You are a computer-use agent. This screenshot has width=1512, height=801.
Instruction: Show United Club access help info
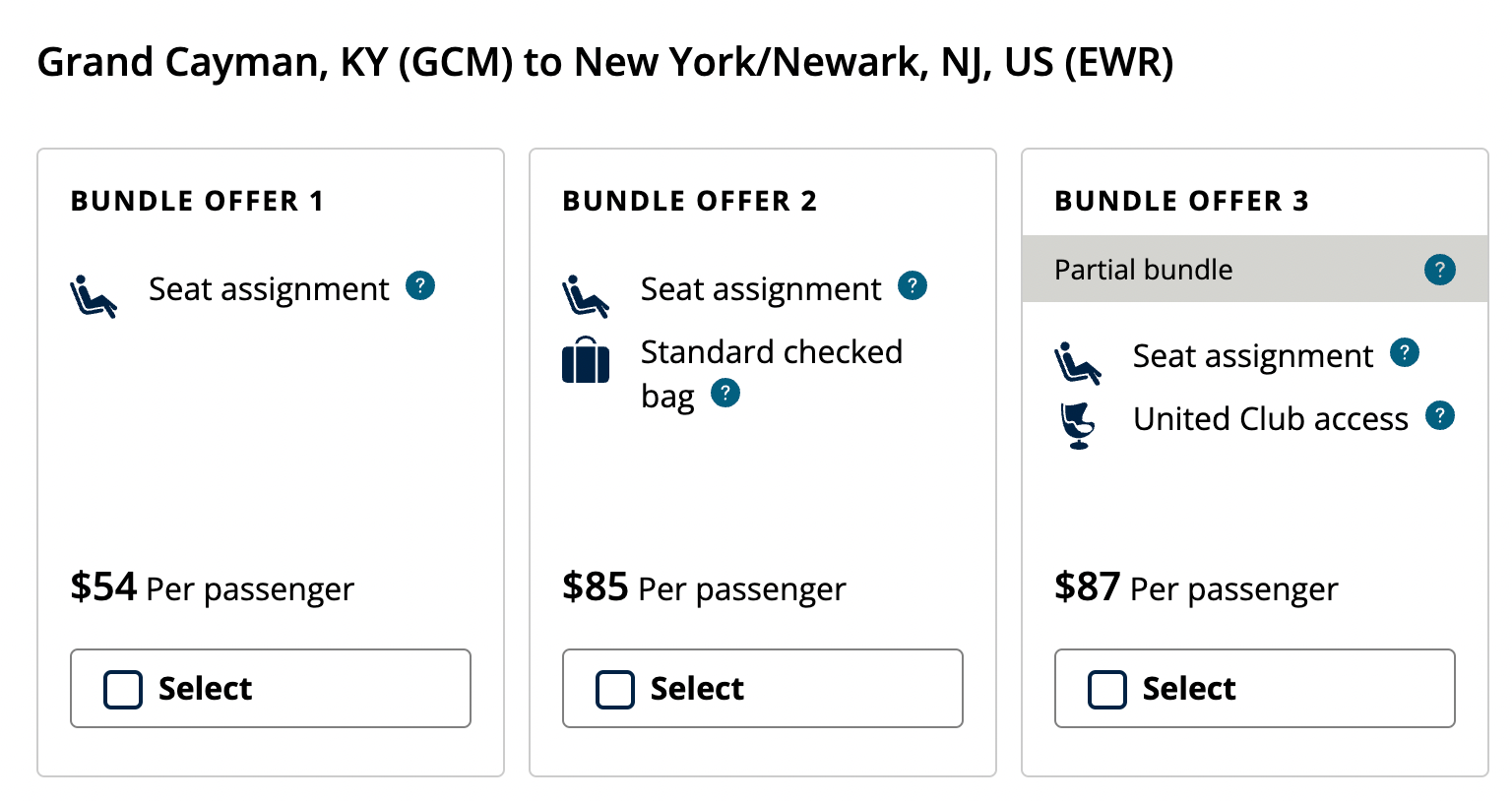click(x=1440, y=416)
